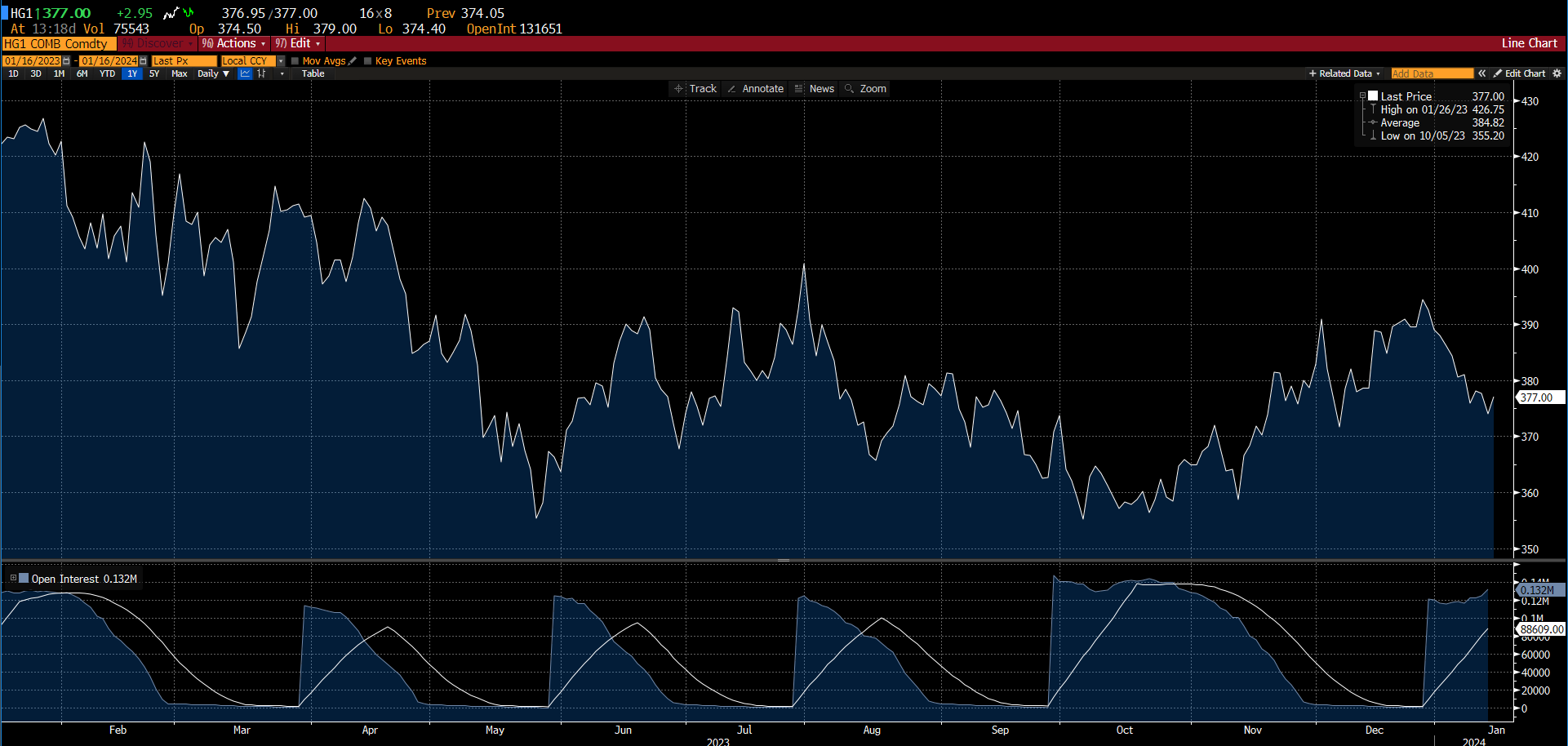This screenshot has height=746, width=1568.
Task: Expand the Related Data dropdown
Action: tap(1344, 73)
